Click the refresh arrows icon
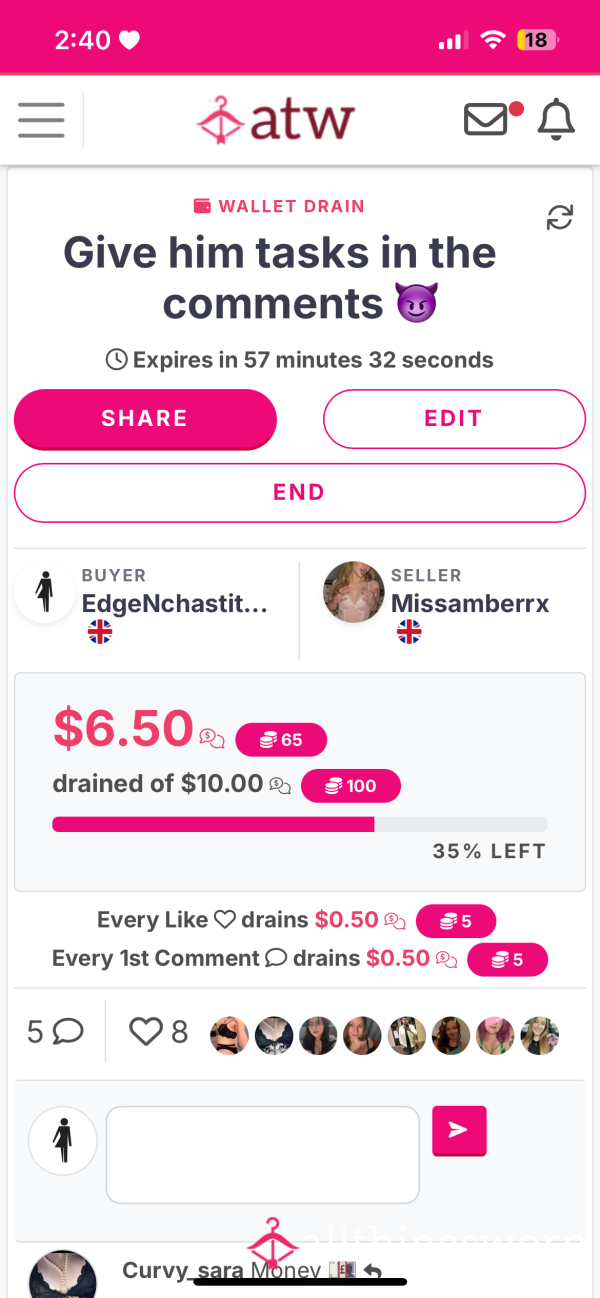Screen dimensions: 600x1298 pyautogui.click(x=560, y=217)
